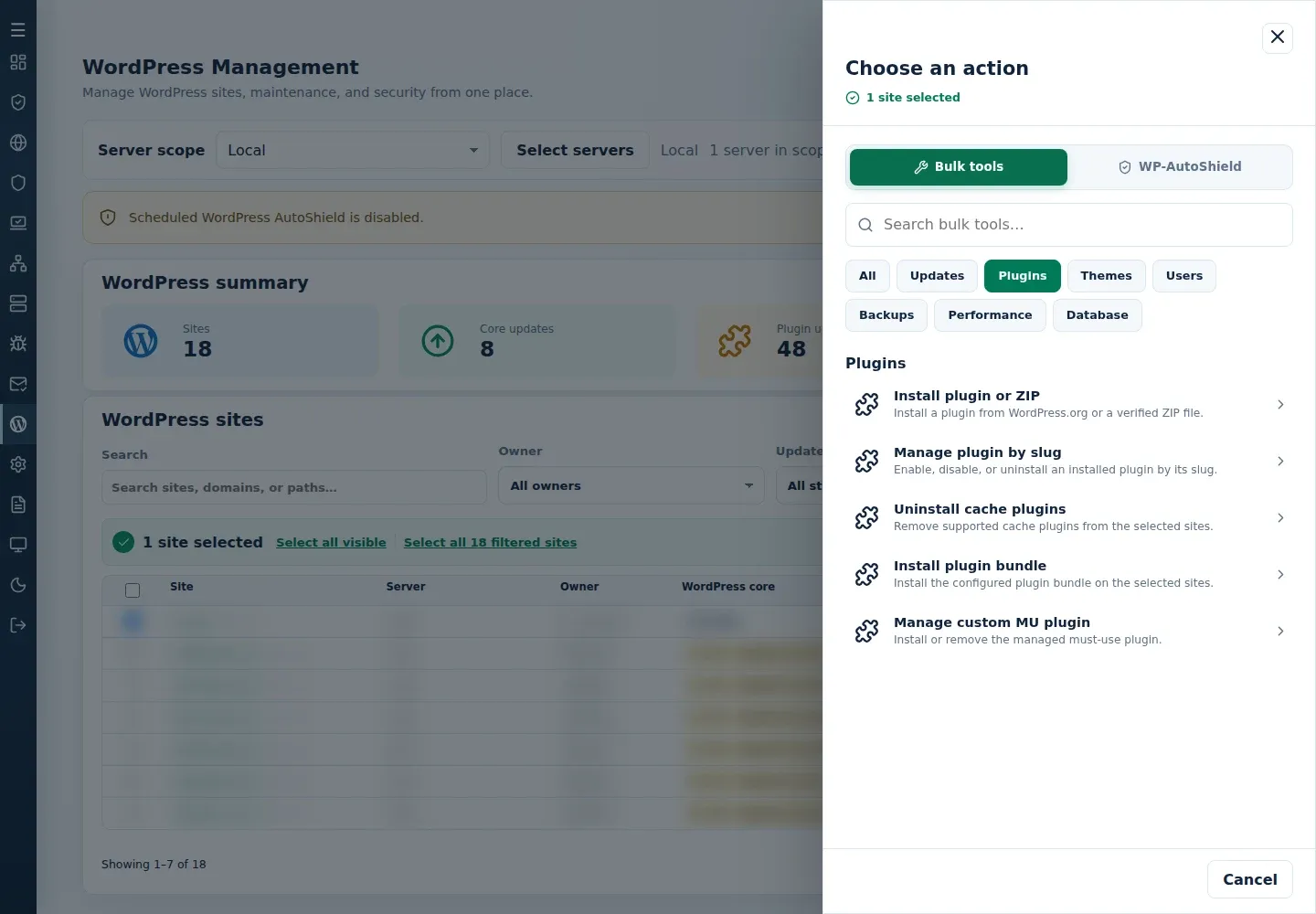This screenshot has height=914, width=1316.
Task: Switch to the WP-AutoShield tab
Action: point(1180,167)
